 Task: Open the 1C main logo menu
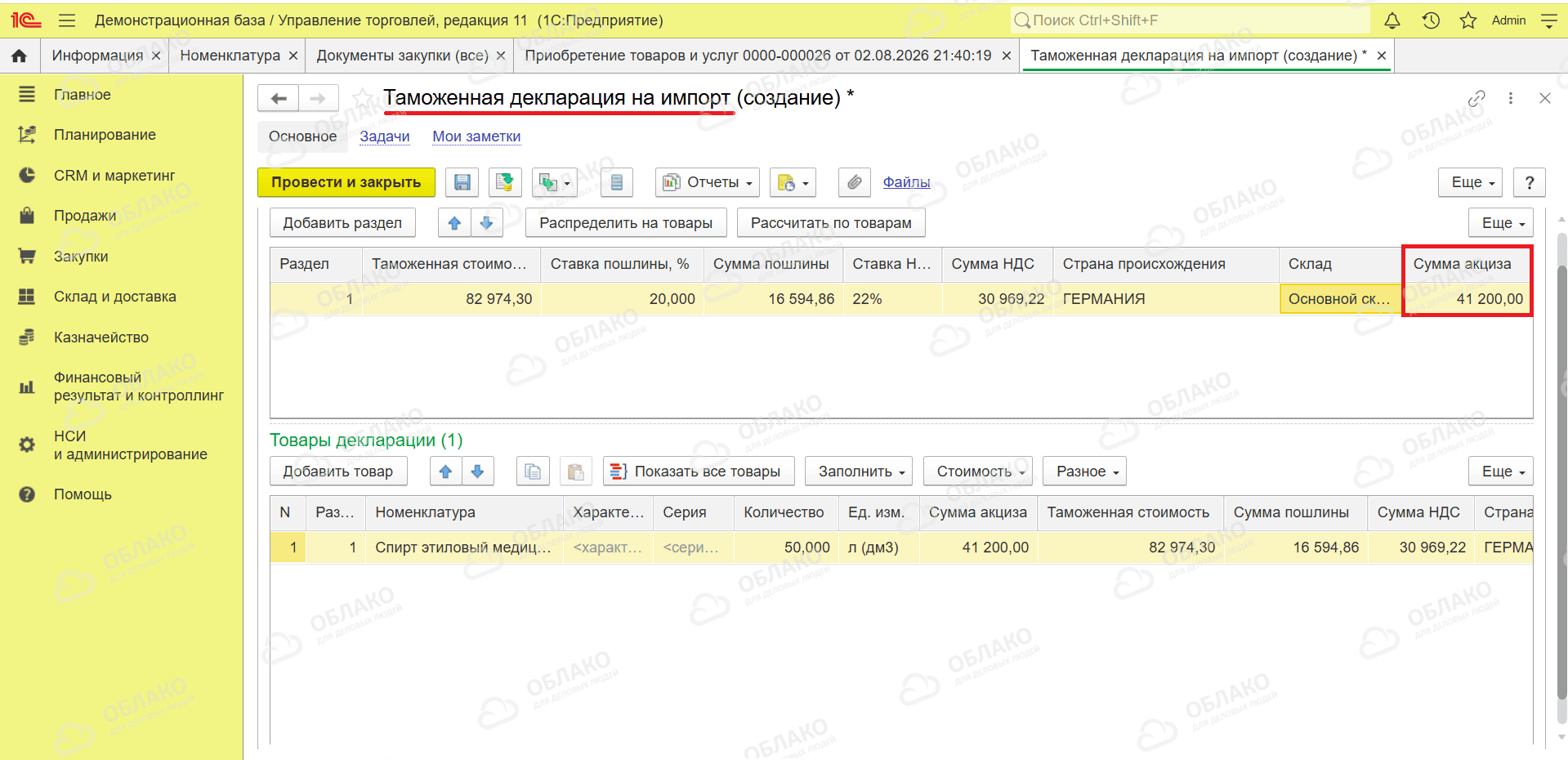click(x=25, y=20)
